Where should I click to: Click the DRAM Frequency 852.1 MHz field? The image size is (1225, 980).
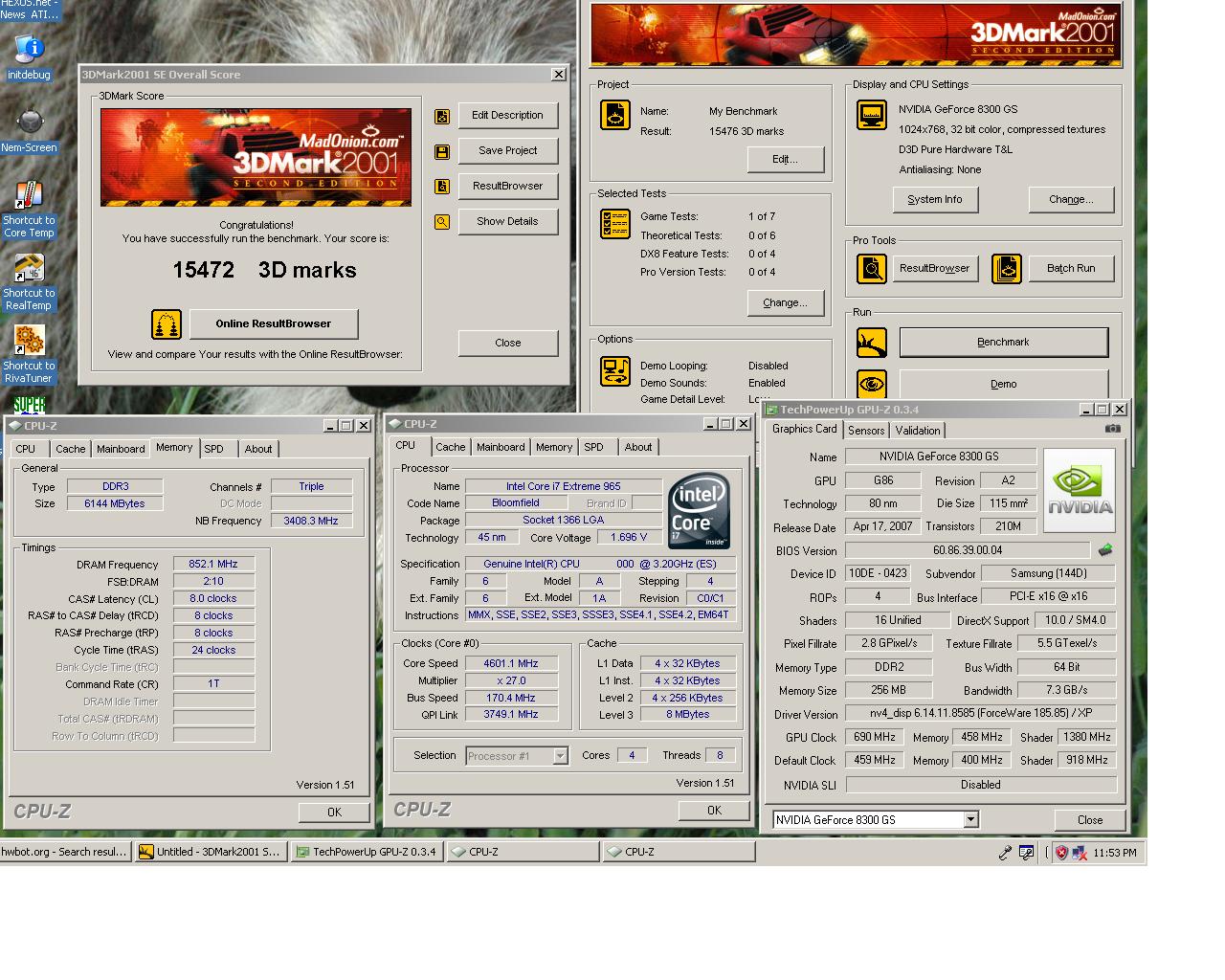[x=213, y=565]
